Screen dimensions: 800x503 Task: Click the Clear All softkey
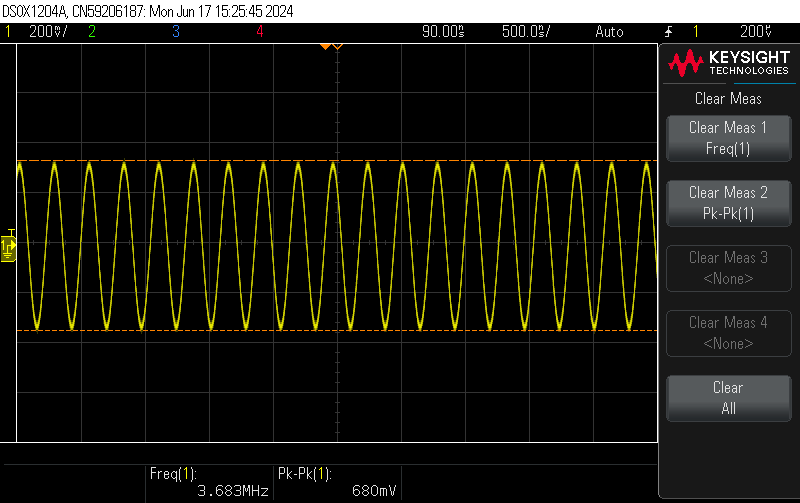pos(729,398)
